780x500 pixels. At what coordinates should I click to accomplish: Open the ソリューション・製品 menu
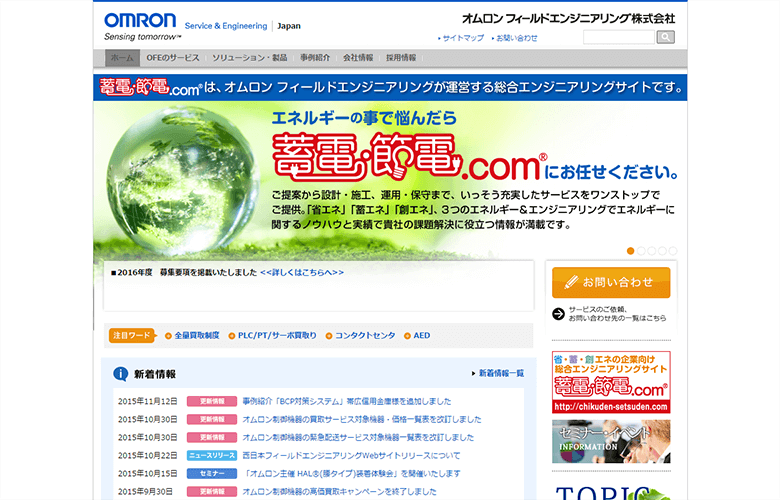click(x=250, y=58)
